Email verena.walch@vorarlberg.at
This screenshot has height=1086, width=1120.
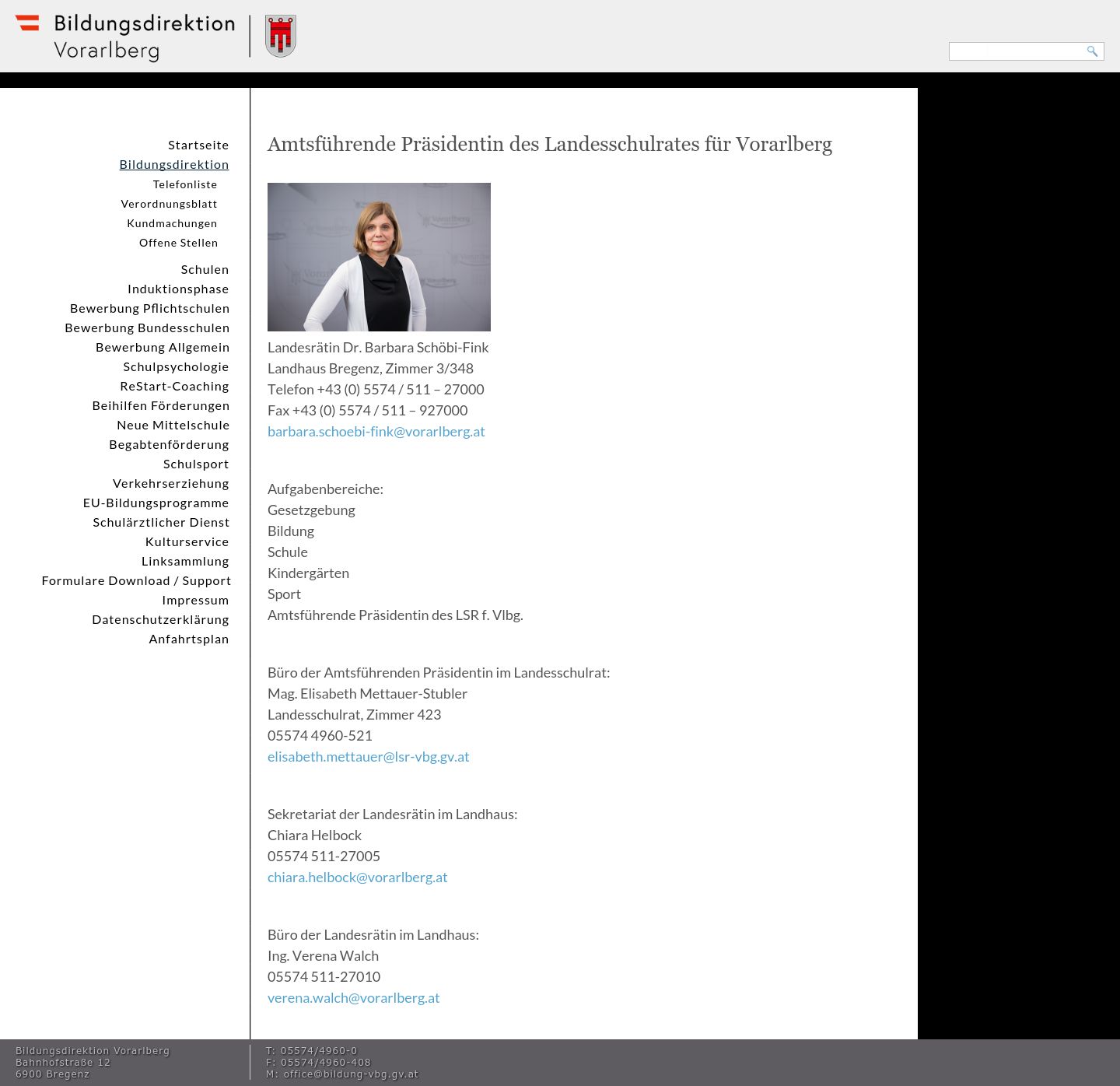click(x=354, y=997)
